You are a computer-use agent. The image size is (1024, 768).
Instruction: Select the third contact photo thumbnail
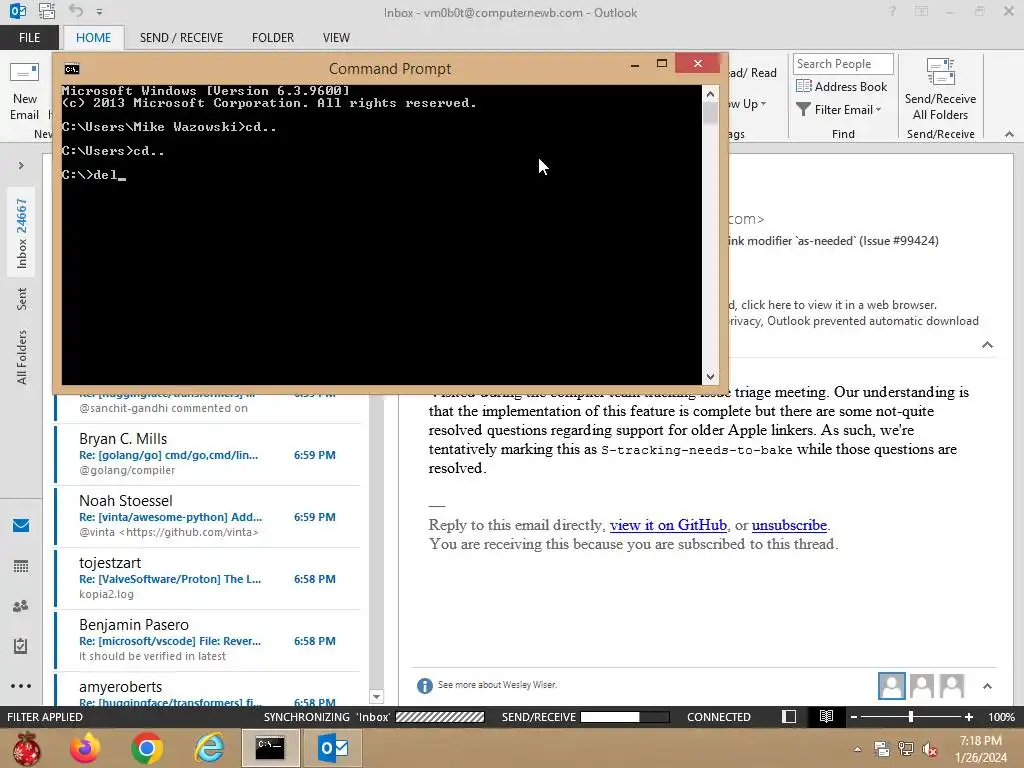(x=952, y=686)
